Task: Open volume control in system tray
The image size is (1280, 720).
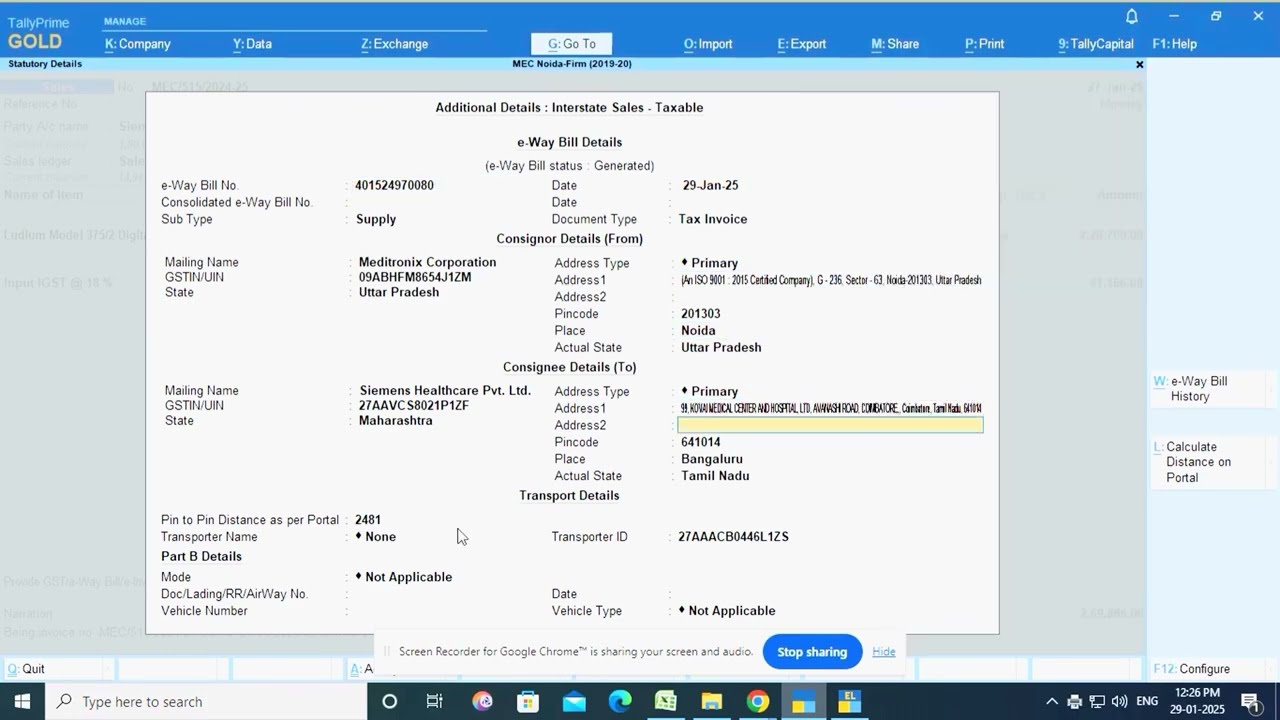Action: pos(1120,702)
